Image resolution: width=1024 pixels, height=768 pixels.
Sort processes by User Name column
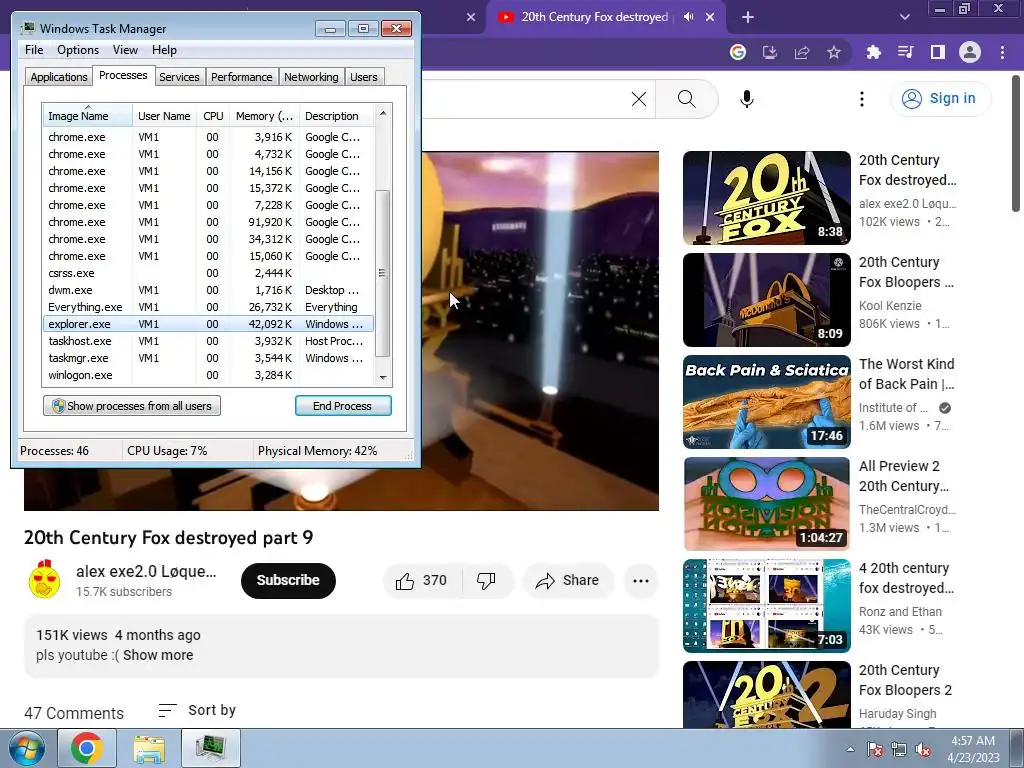165,116
